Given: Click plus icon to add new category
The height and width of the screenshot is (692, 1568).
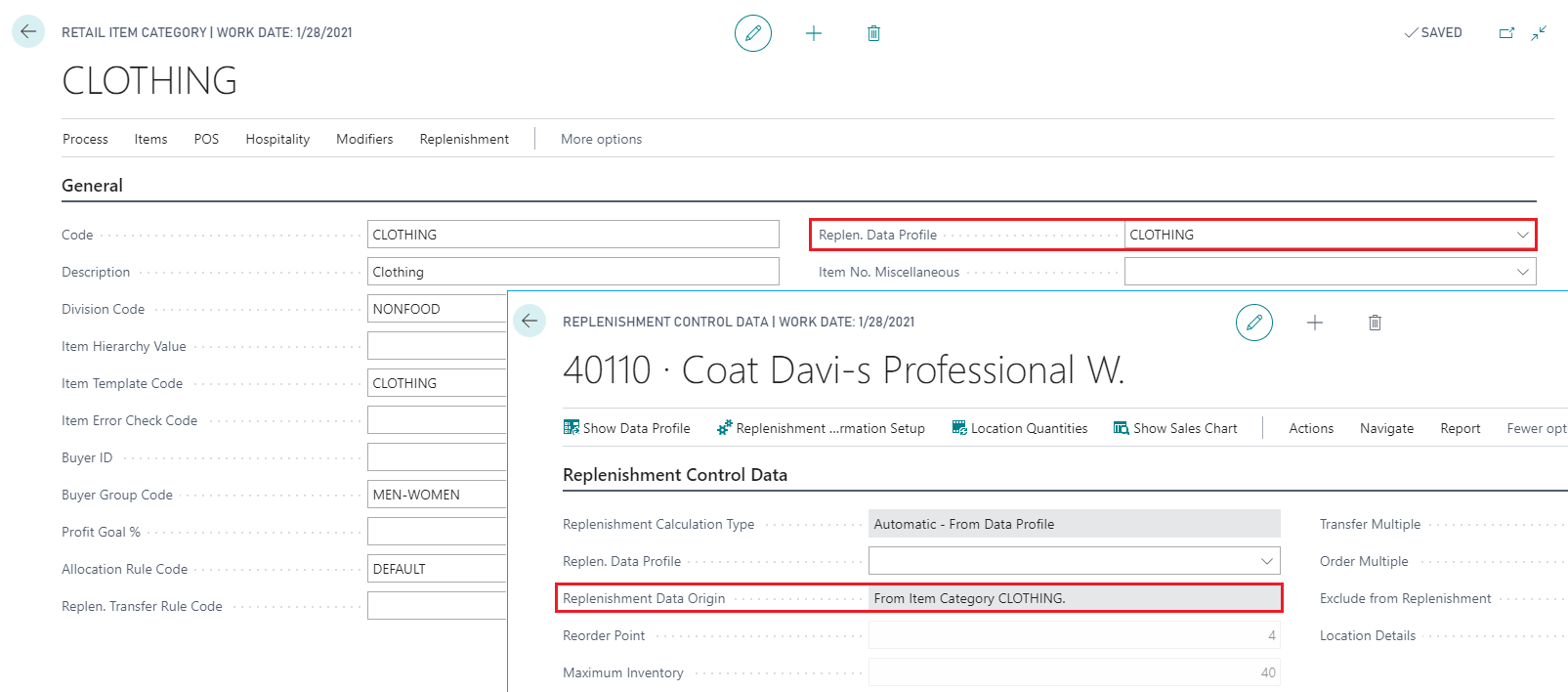Looking at the screenshot, I should click(813, 33).
